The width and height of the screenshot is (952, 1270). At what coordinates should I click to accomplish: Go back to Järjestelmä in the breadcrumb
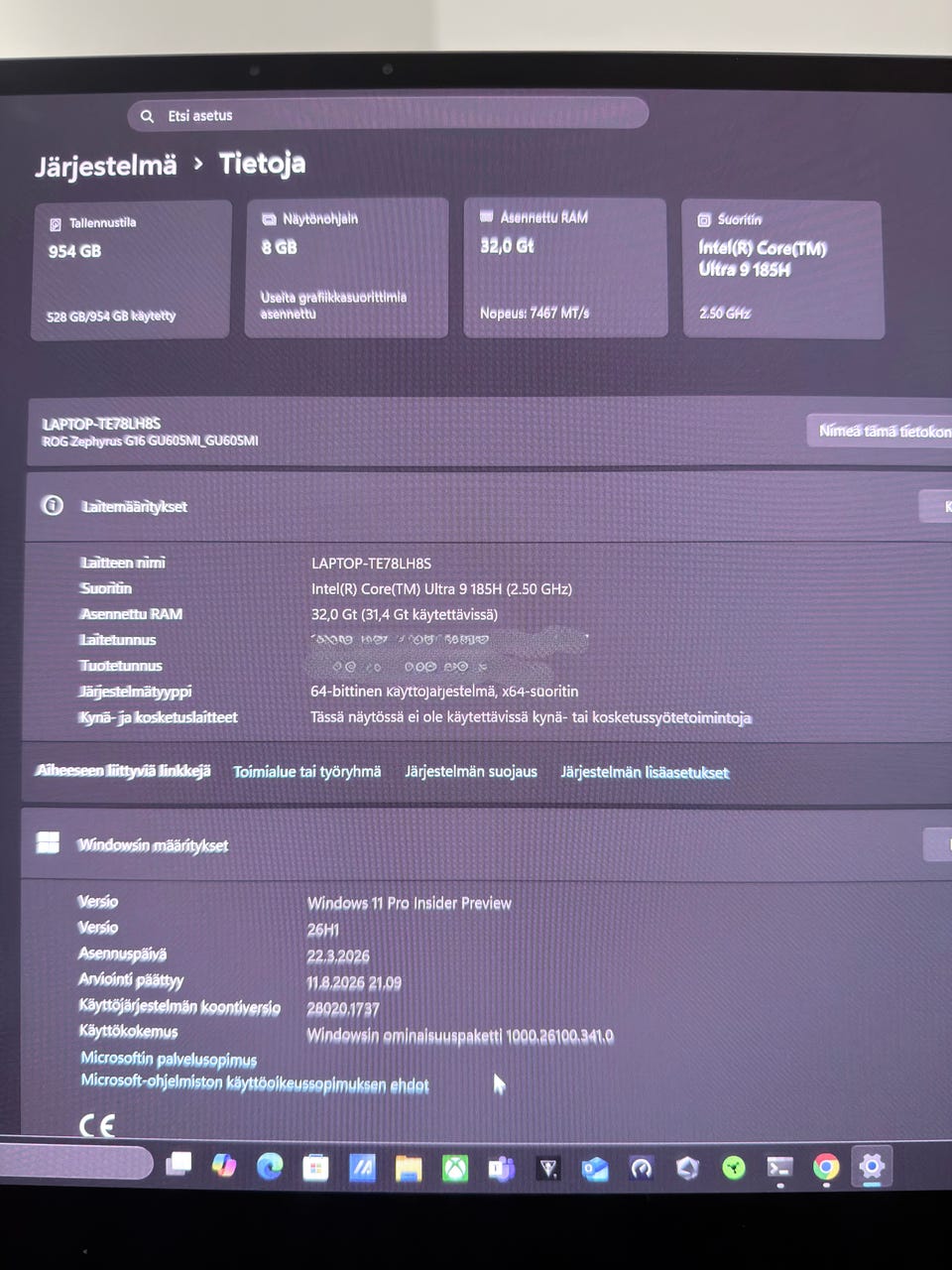point(106,166)
